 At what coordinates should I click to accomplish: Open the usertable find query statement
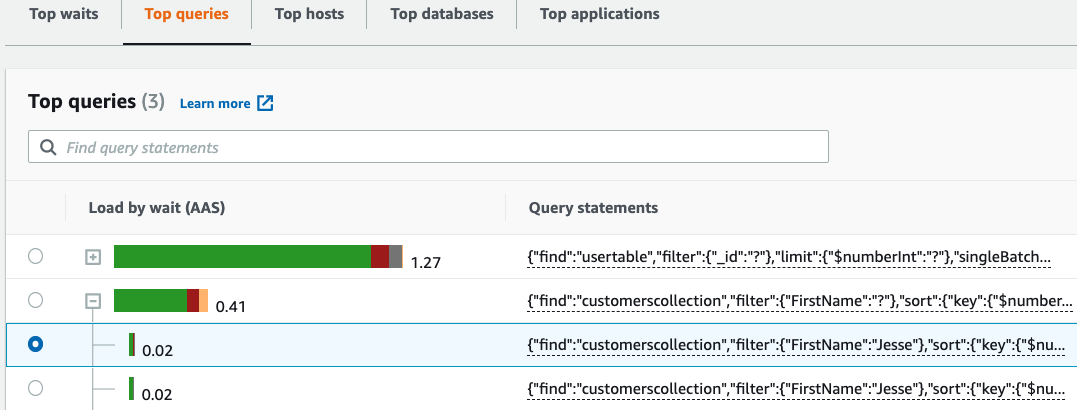(789, 257)
